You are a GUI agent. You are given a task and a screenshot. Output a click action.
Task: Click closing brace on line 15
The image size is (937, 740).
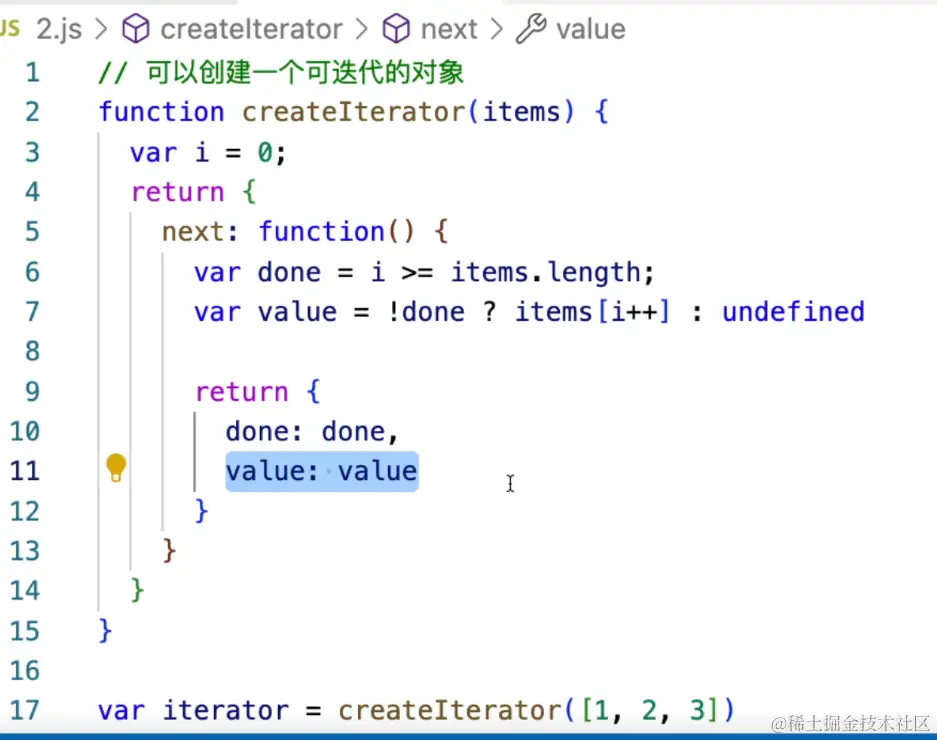pyautogui.click(x=105, y=631)
